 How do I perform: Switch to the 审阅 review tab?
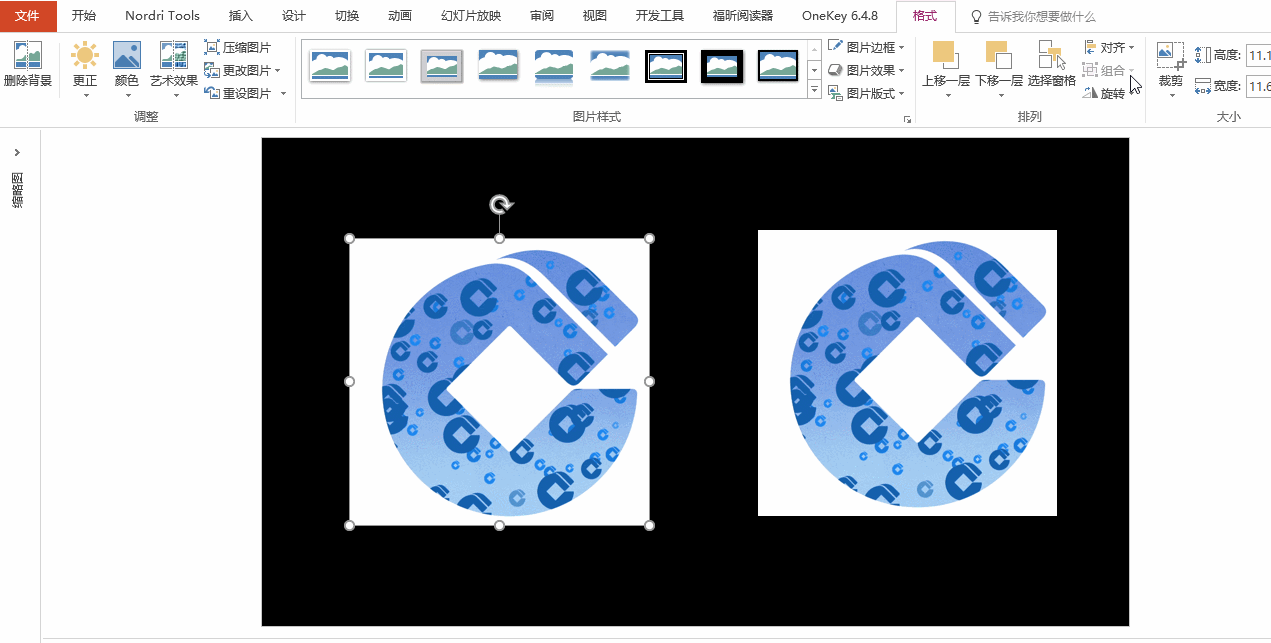542,16
